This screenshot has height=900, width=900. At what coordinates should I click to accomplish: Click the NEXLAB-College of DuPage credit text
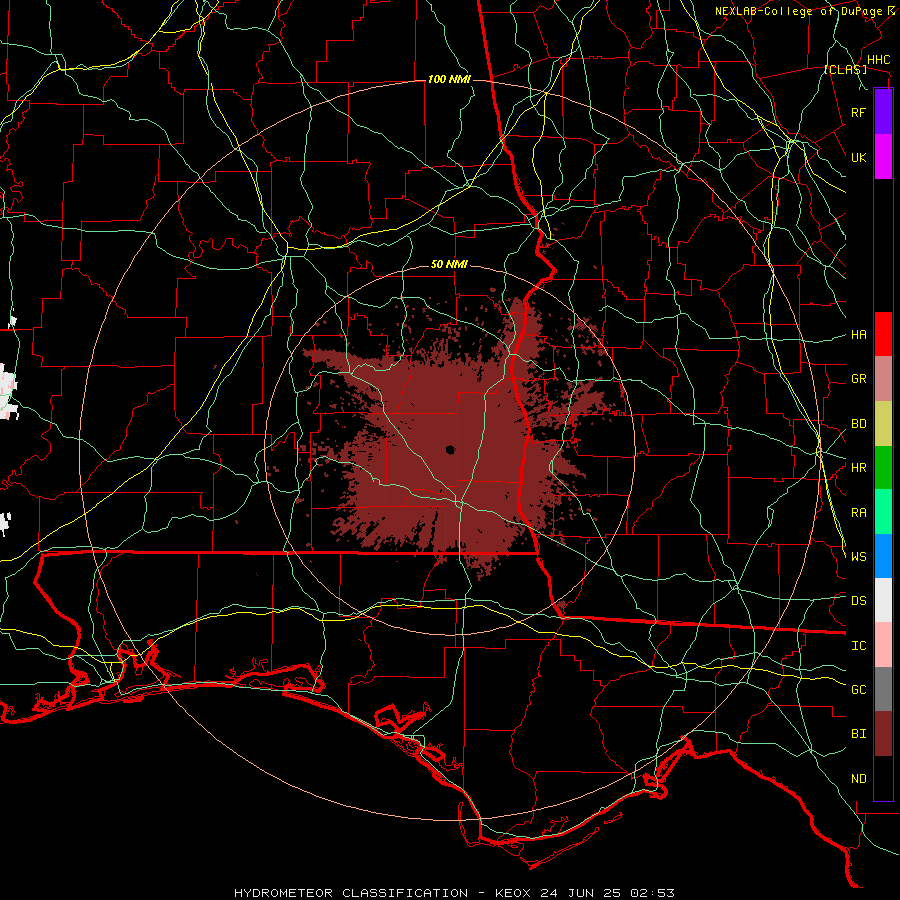point(801,11)
